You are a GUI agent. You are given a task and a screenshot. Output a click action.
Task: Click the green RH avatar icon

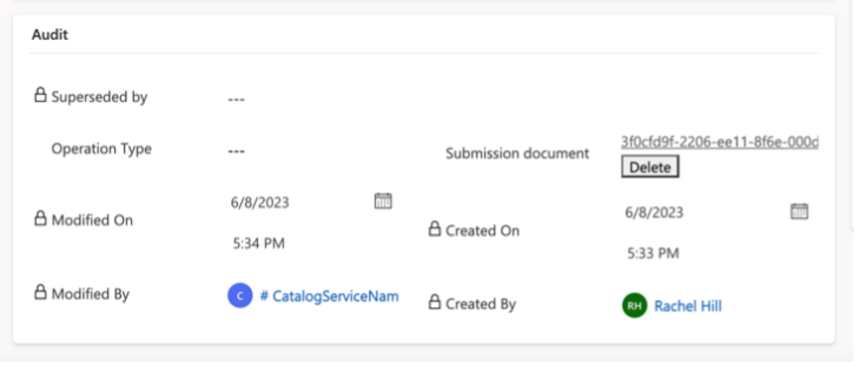pos(635,306)
